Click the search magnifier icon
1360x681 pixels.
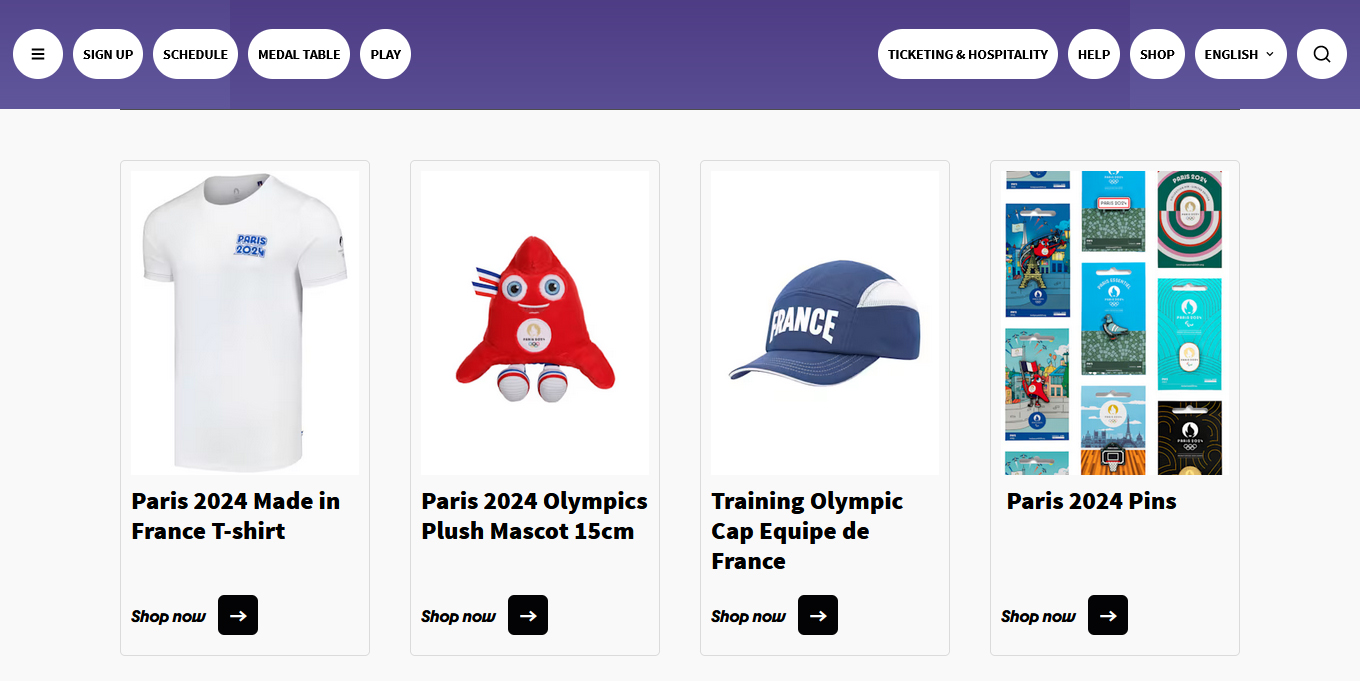tap(1322, 54)
